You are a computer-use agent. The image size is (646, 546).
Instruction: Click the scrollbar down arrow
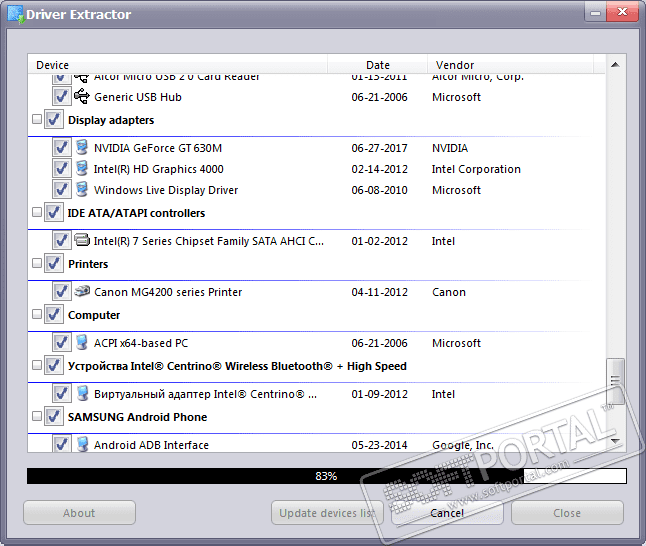click(x=615, y=441)
